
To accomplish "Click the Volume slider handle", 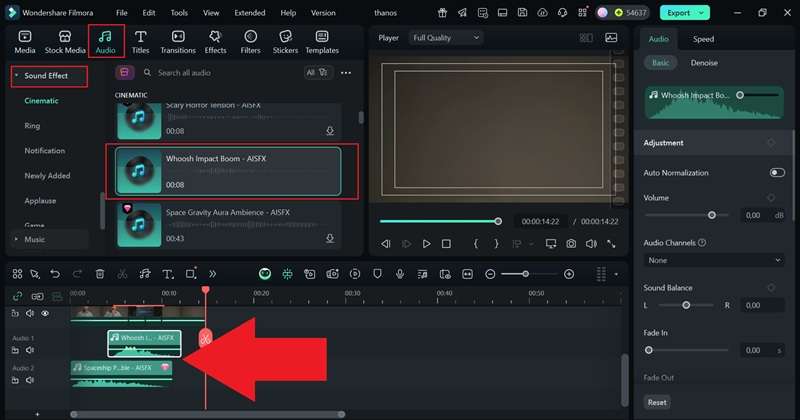I will coord(712,215).
